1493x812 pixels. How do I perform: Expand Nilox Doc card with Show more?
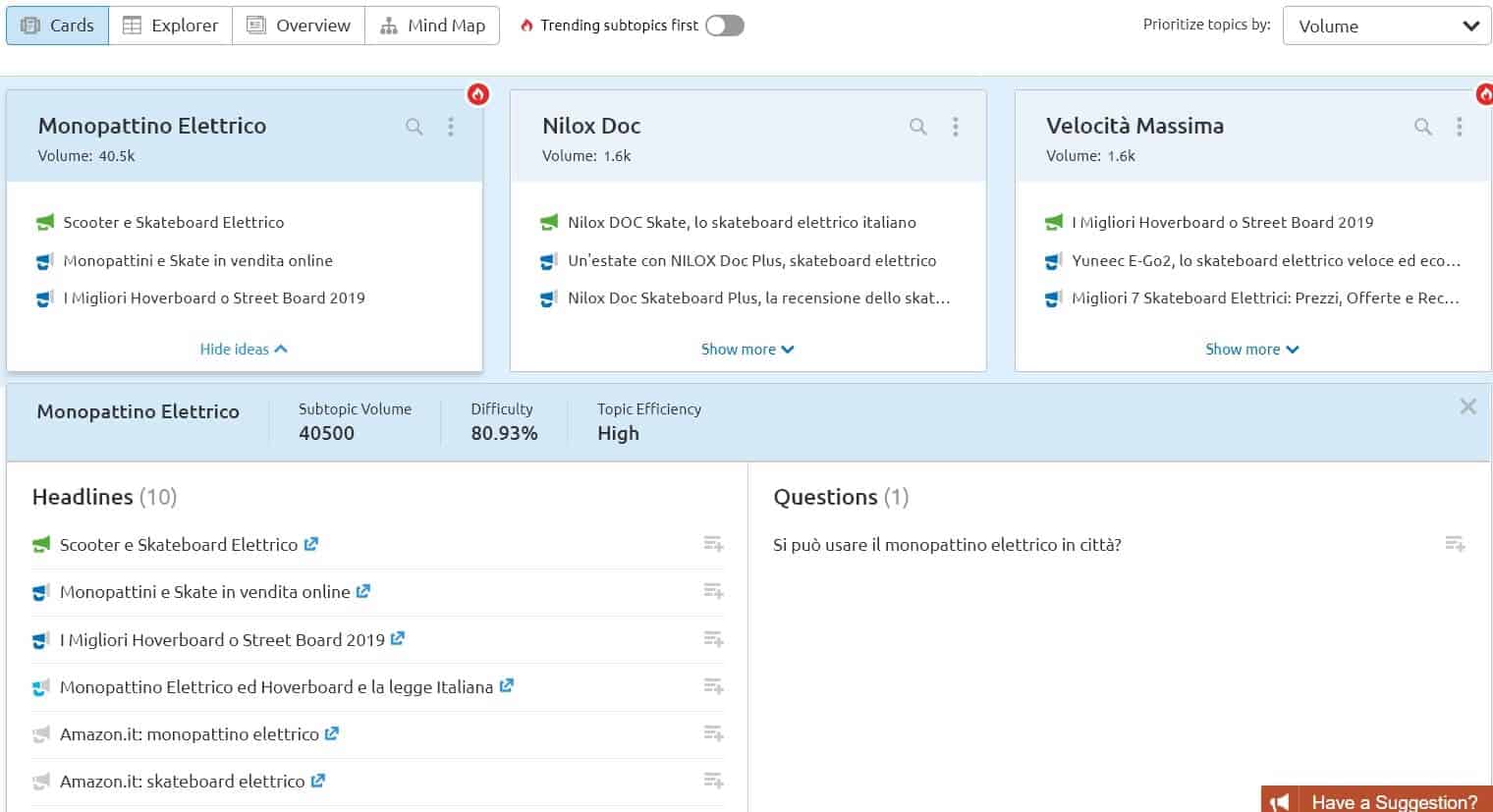click(x=747, y=349)
